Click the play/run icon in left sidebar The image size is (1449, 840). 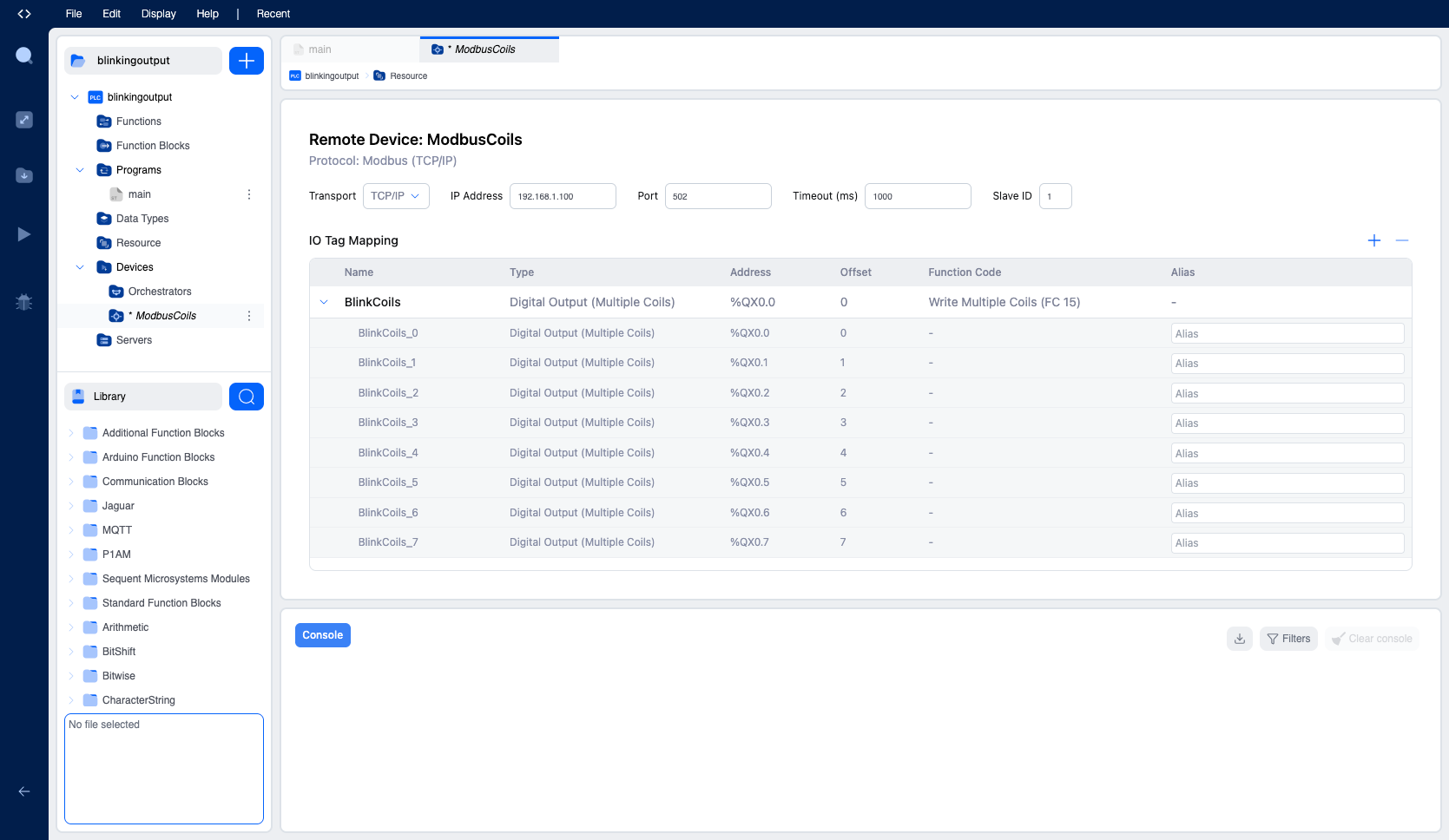[x=24, y=234]
